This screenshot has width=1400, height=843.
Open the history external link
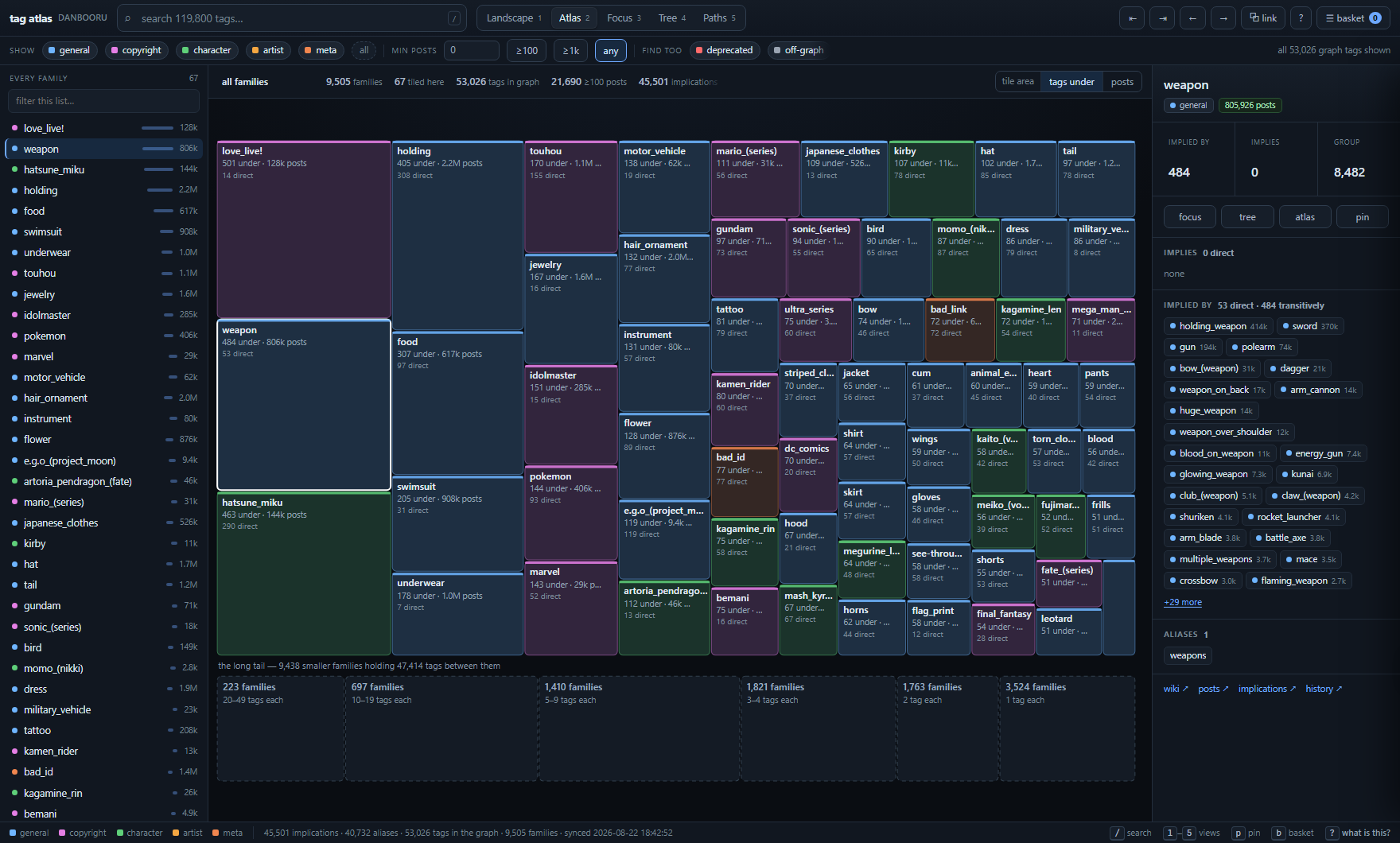pyautogui.click(x=1324, y=689)
